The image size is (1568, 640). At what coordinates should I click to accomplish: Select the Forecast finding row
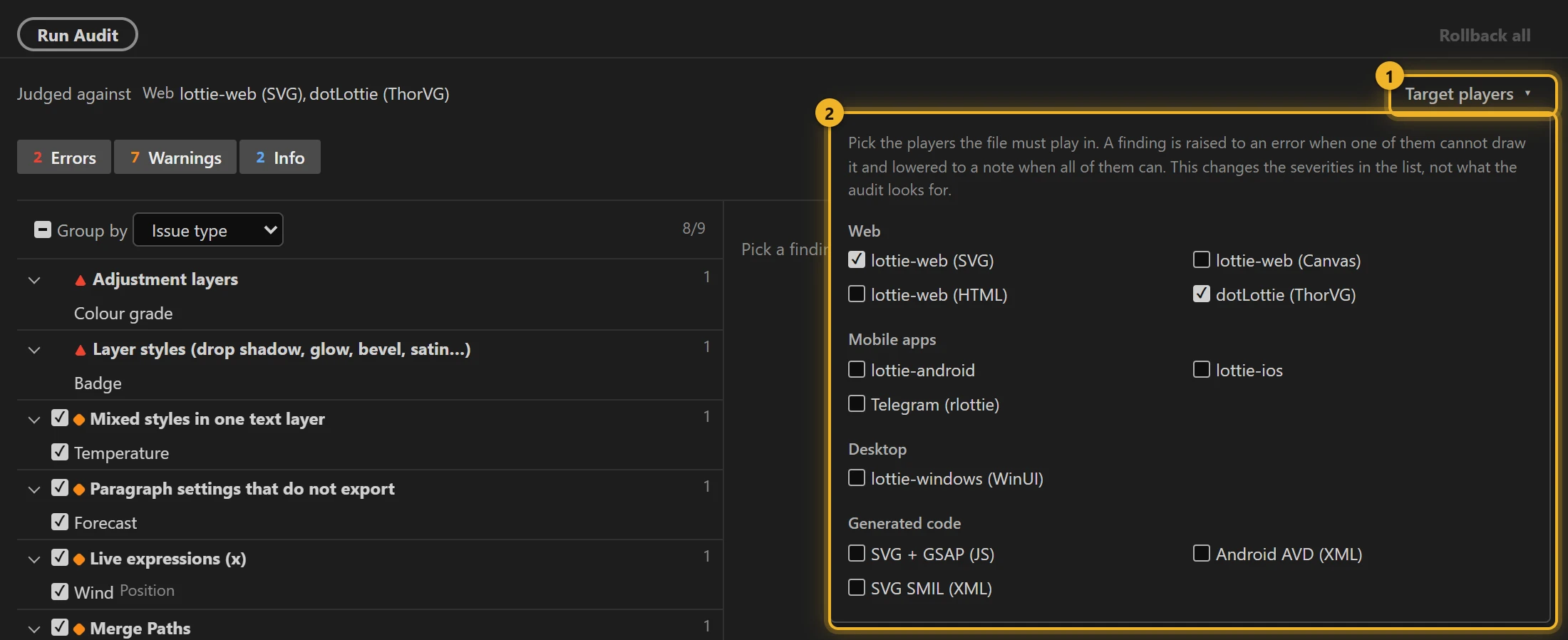370,522
